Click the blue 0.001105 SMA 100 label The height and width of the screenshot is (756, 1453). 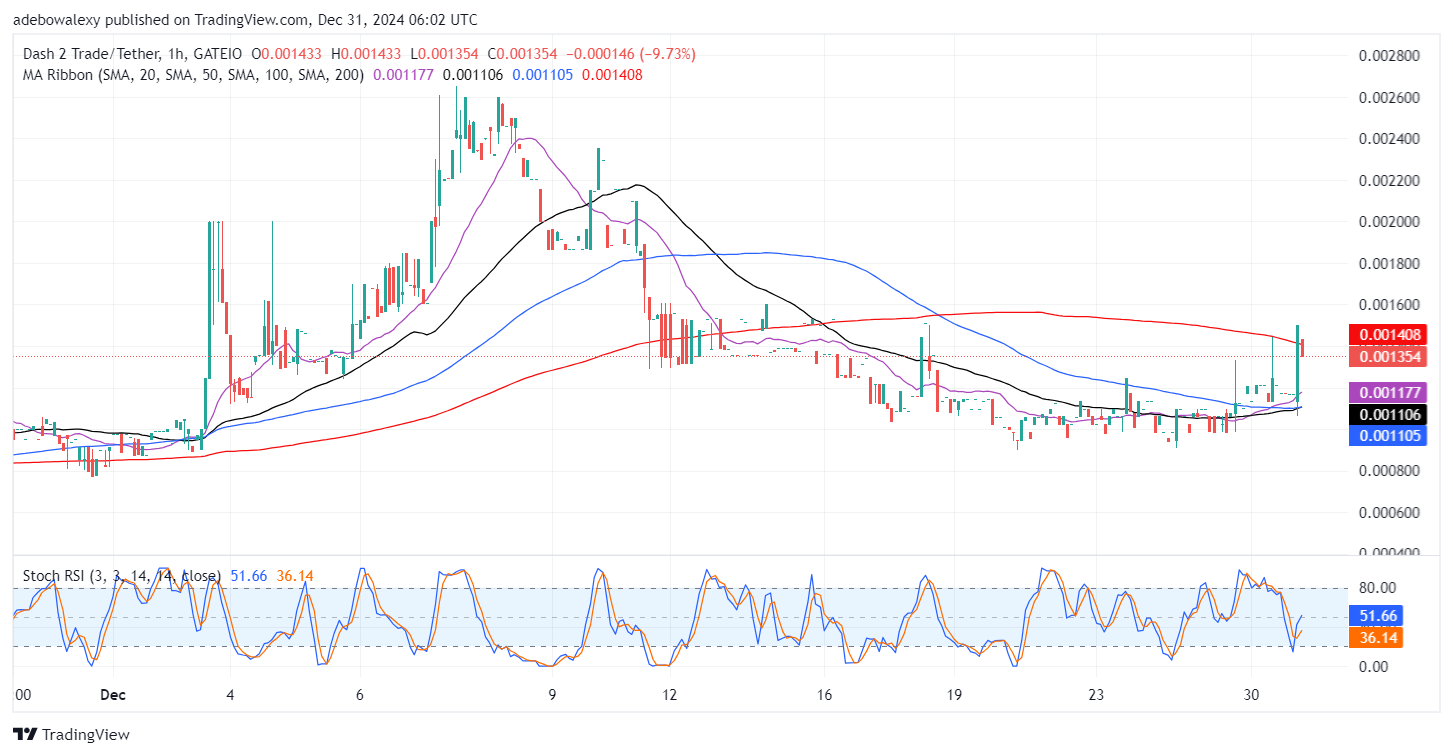[1388, 436]
